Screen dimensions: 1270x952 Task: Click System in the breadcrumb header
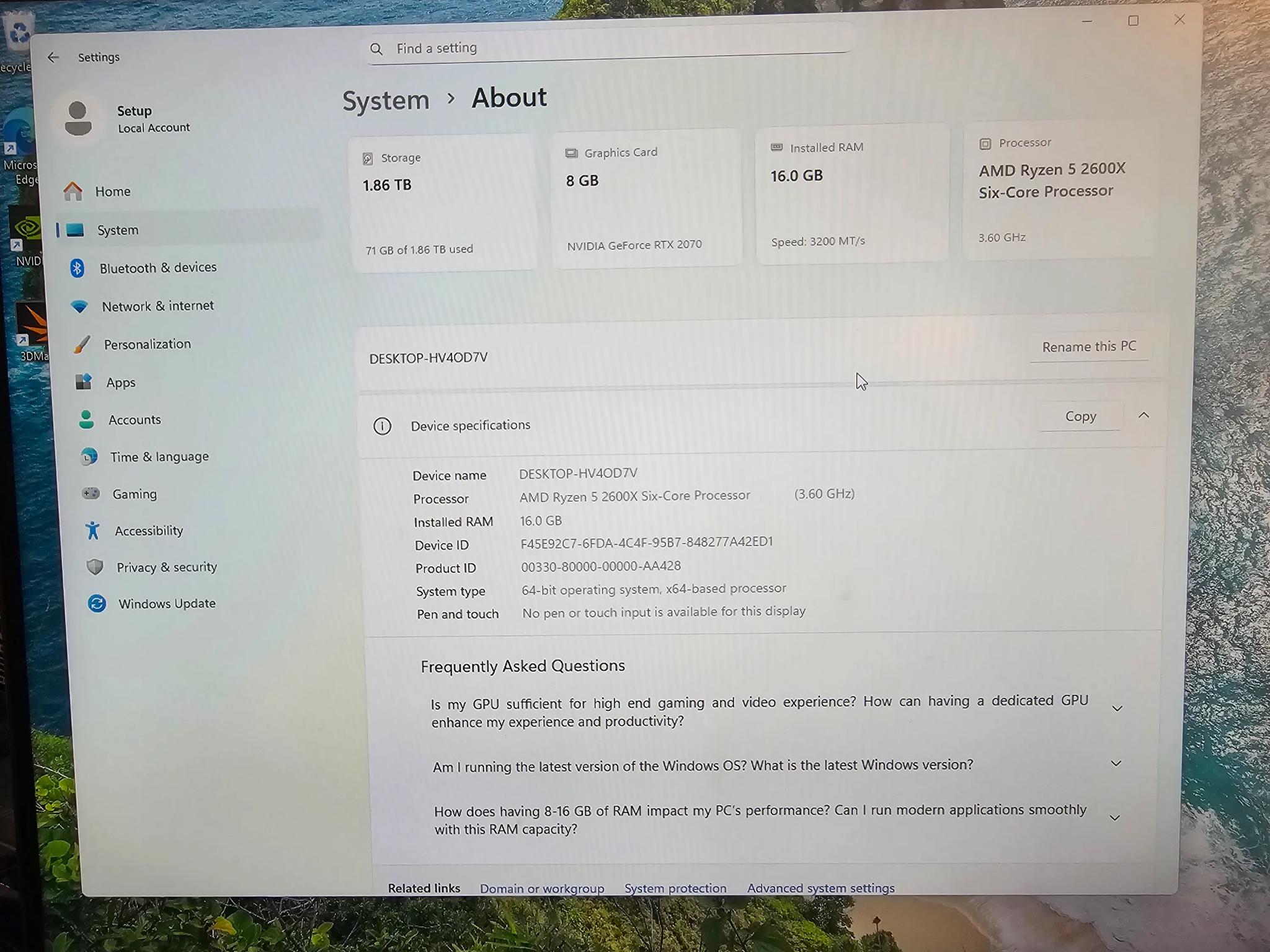386,100
